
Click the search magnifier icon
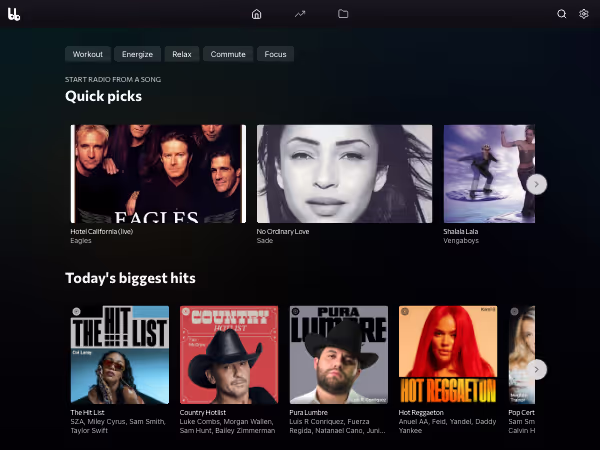tap(561, 14)
